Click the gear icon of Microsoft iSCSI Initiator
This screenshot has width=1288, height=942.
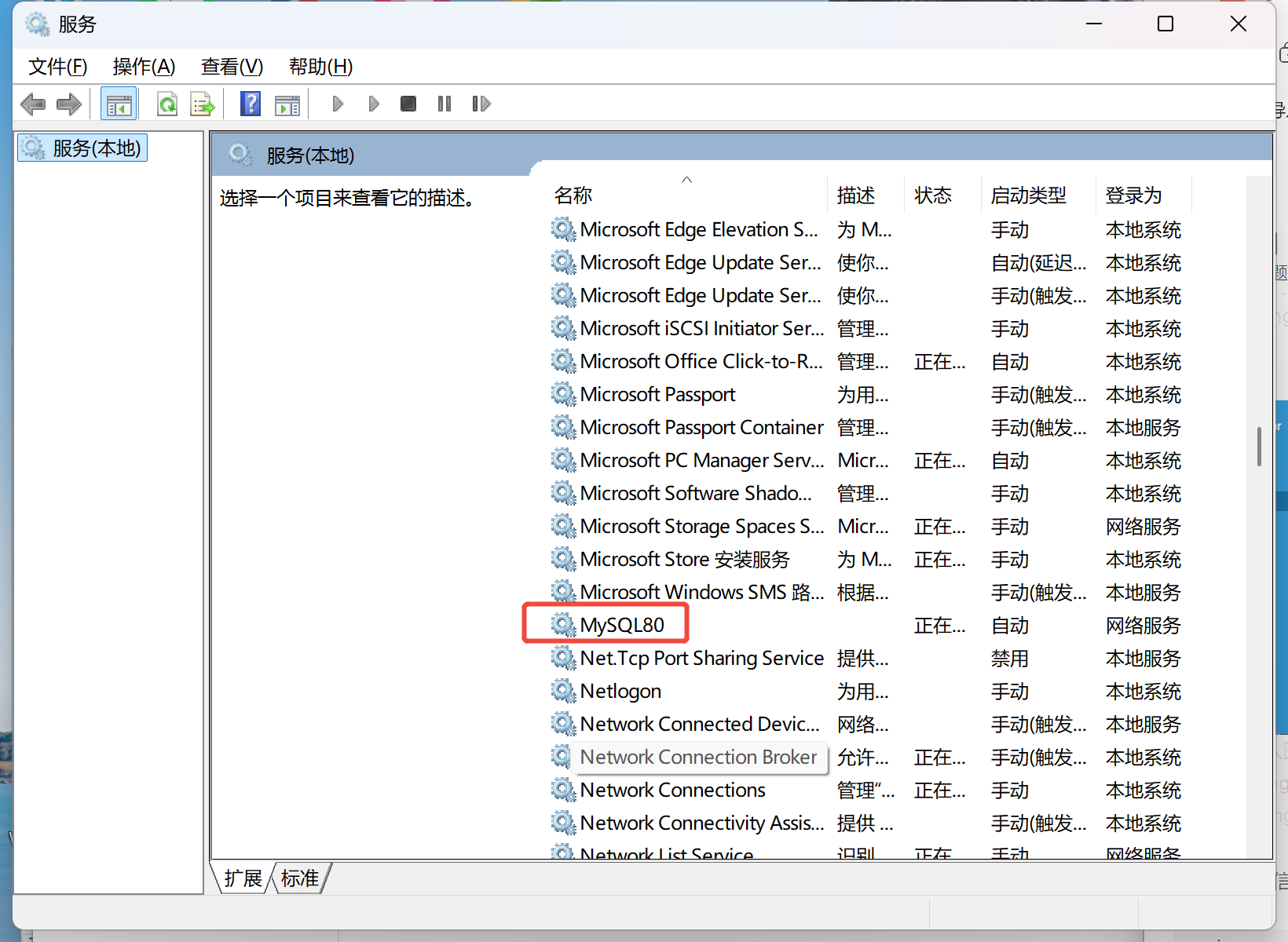(562, 328)
